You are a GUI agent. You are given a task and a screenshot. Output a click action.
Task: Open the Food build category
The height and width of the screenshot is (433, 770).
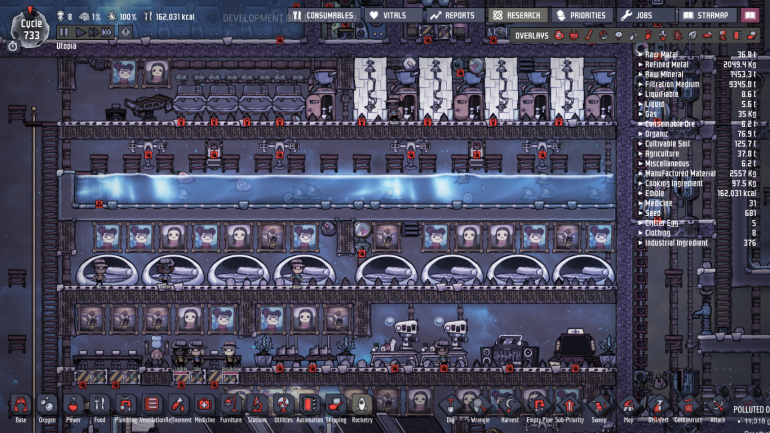point(99,406)
